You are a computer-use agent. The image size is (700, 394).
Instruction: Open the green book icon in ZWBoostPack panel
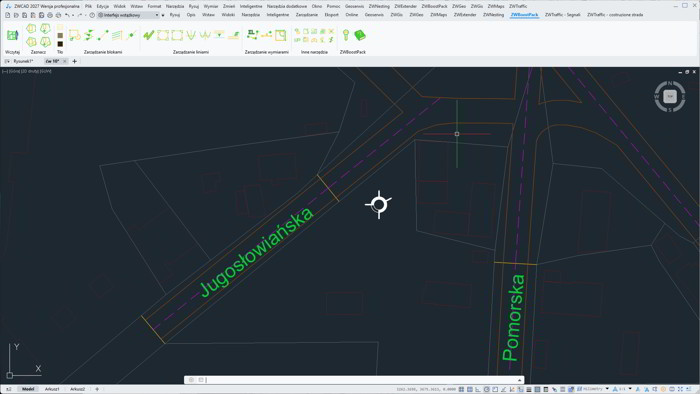360,35
